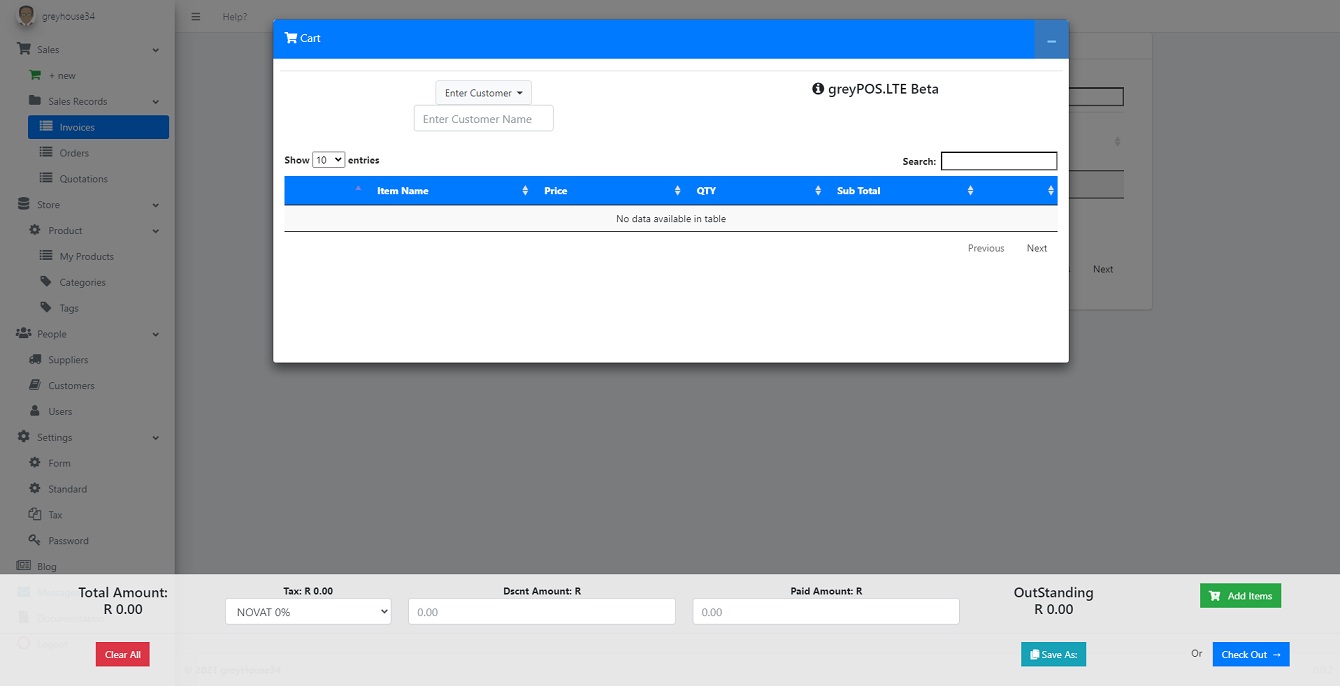Click the info icon beside greyPOS.LTE Beta
This screenshot has height=686, width=1340.
818,89
